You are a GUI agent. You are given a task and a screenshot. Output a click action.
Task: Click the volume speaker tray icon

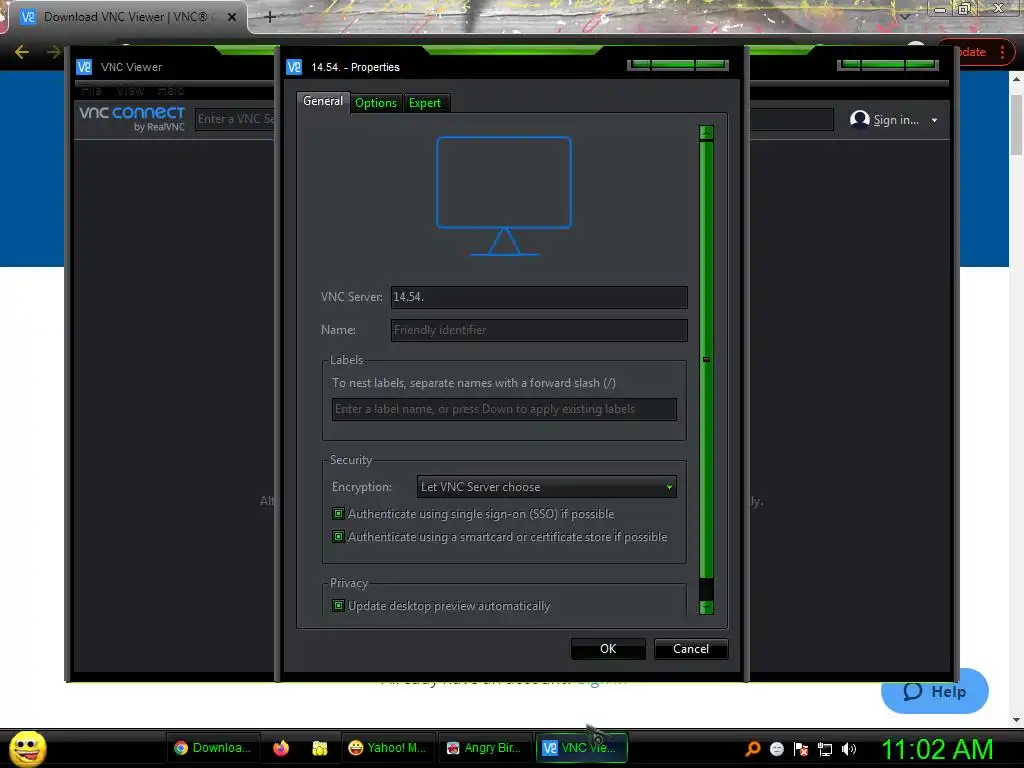tap(848, 748)
